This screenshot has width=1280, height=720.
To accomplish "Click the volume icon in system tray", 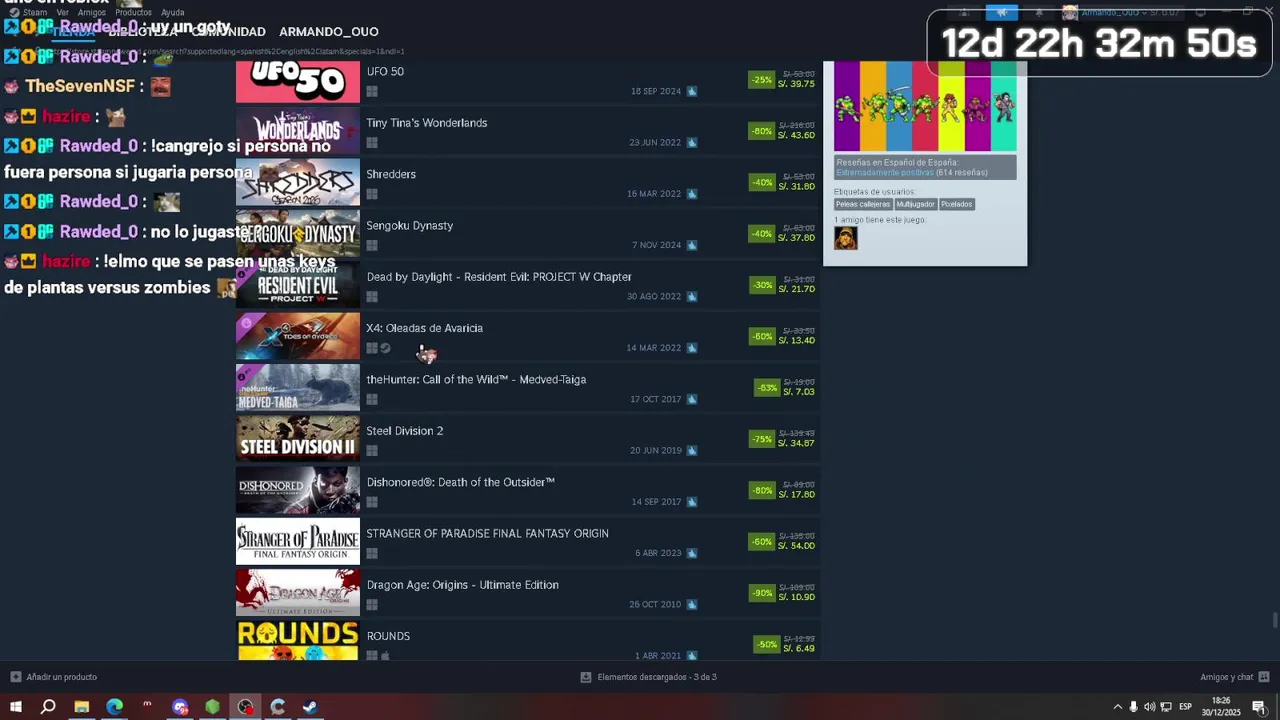I will point(1149,707).
